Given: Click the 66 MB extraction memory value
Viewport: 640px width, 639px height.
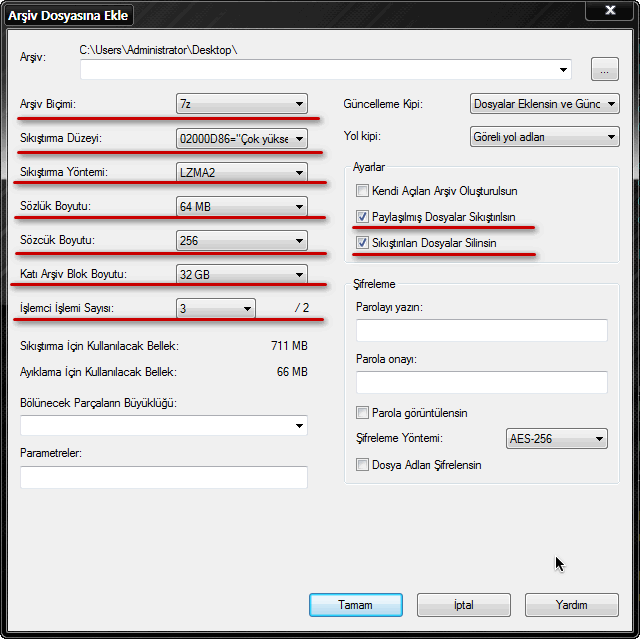Looking at the screenshot, I should click(292, 372).
